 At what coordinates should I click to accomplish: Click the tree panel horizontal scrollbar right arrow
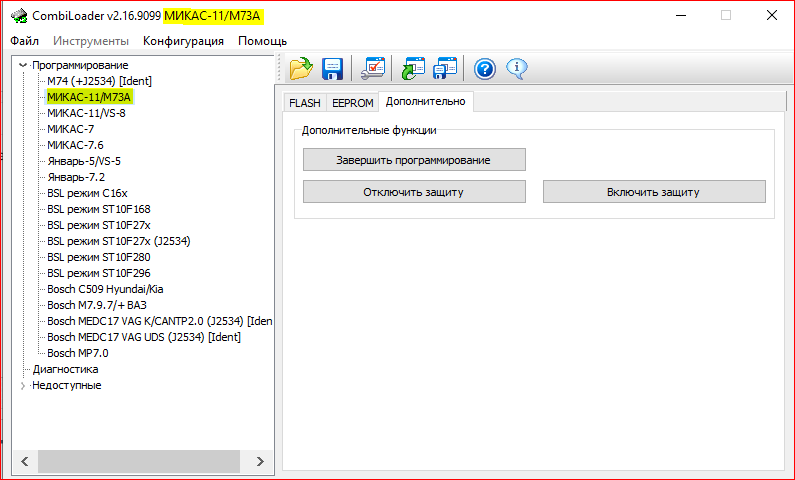tap(259, 461)
